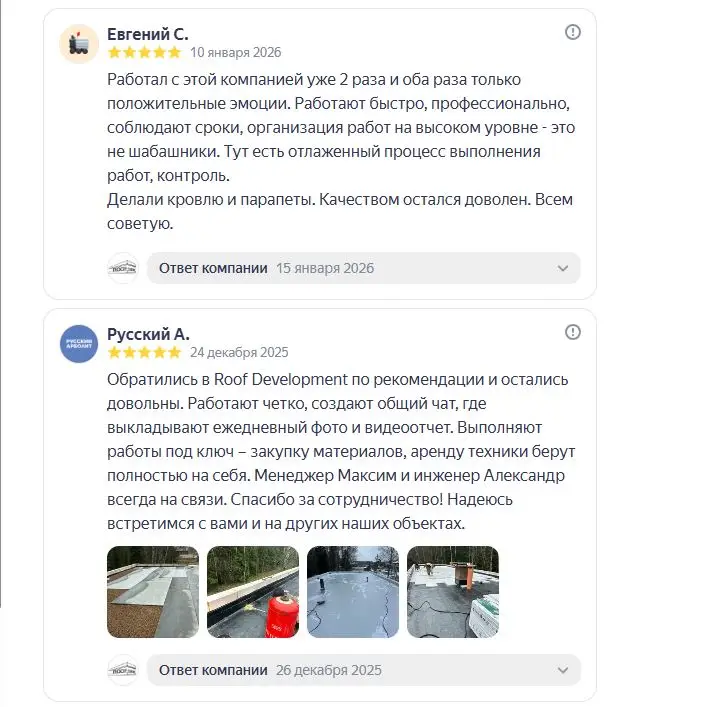
Task: Open reviewer name Евгений С.
Action: point(147,34)
